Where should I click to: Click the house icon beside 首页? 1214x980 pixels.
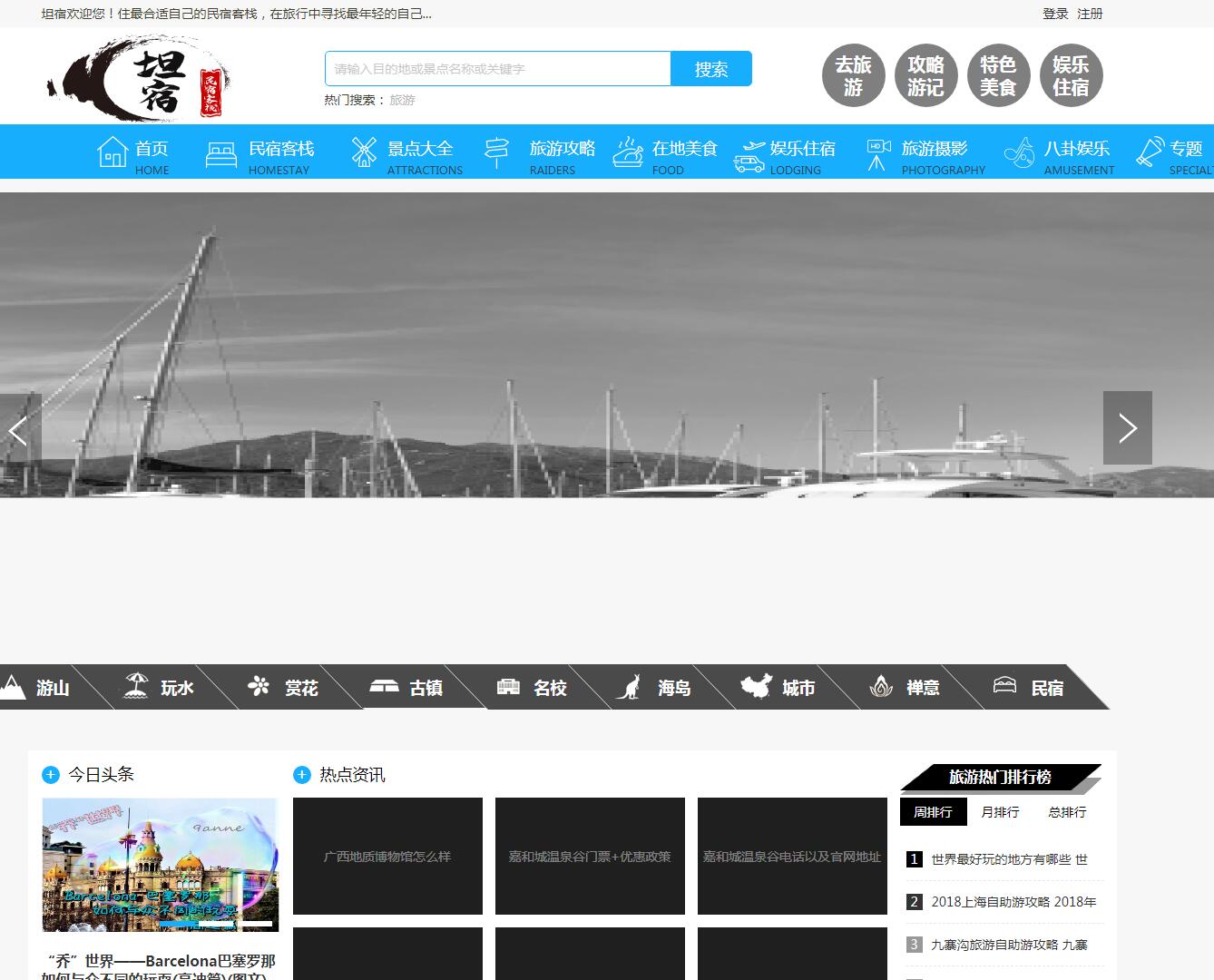[113, 152]
